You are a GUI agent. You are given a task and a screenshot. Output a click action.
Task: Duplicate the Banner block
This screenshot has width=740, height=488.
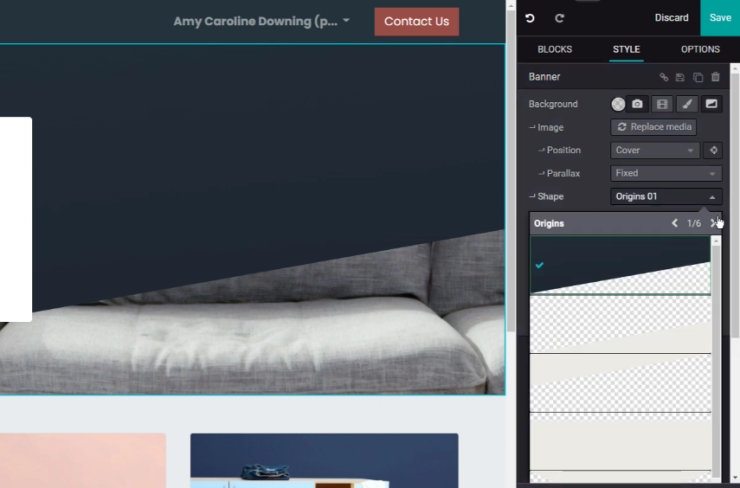698,77
